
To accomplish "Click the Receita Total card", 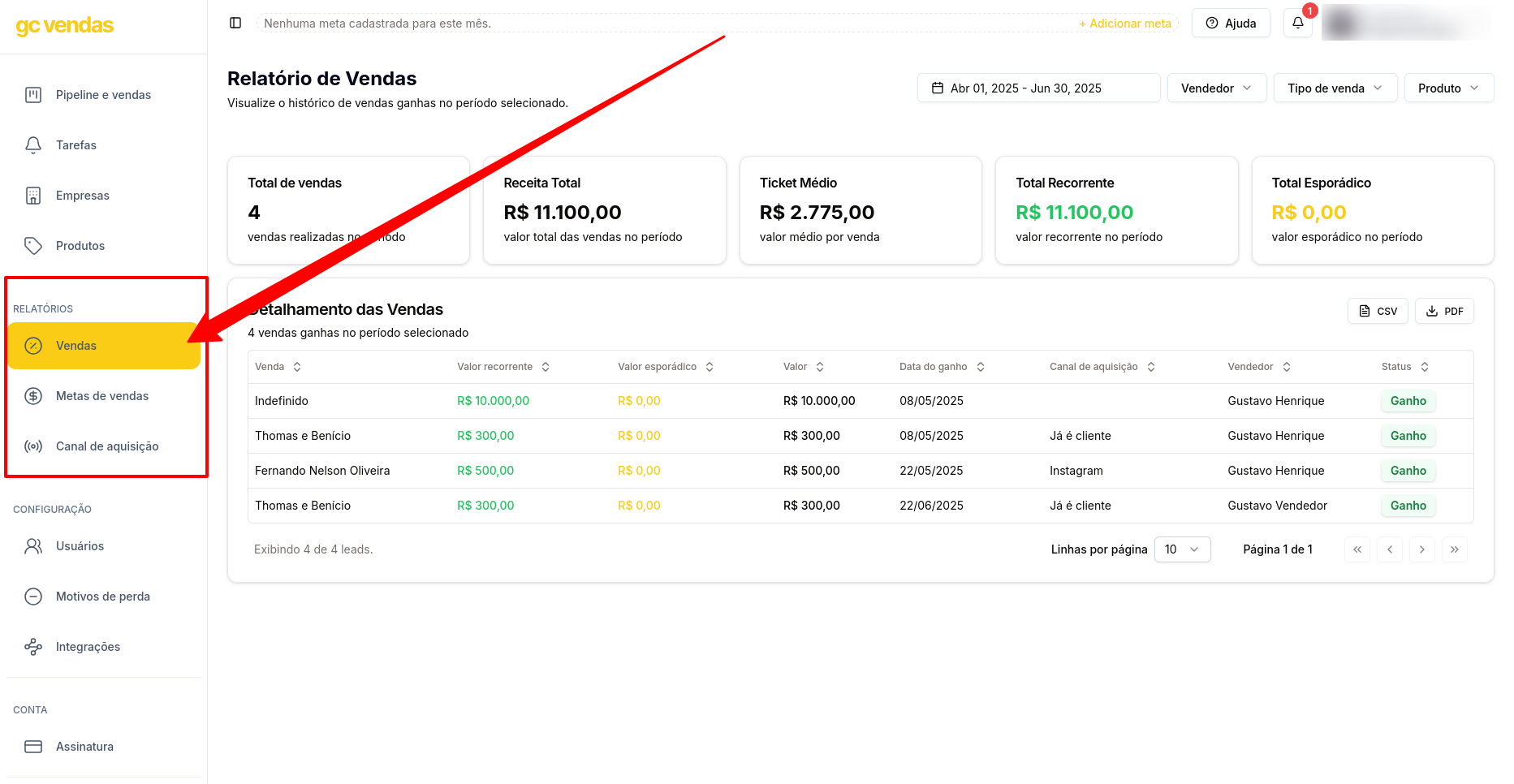I will point(605,210).
